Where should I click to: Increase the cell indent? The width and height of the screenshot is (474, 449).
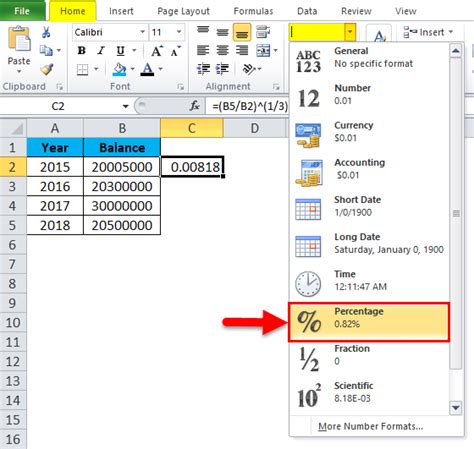[222, 69]
